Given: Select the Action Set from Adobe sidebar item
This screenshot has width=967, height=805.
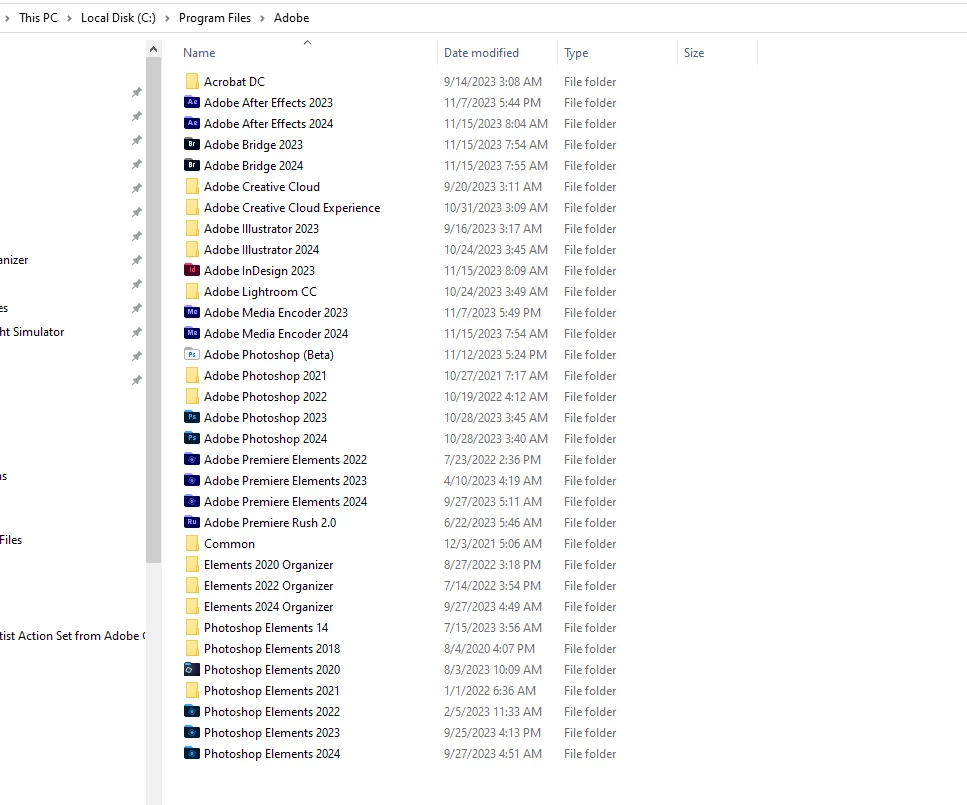Looking at the screenshot, I should tap(73, 635).
